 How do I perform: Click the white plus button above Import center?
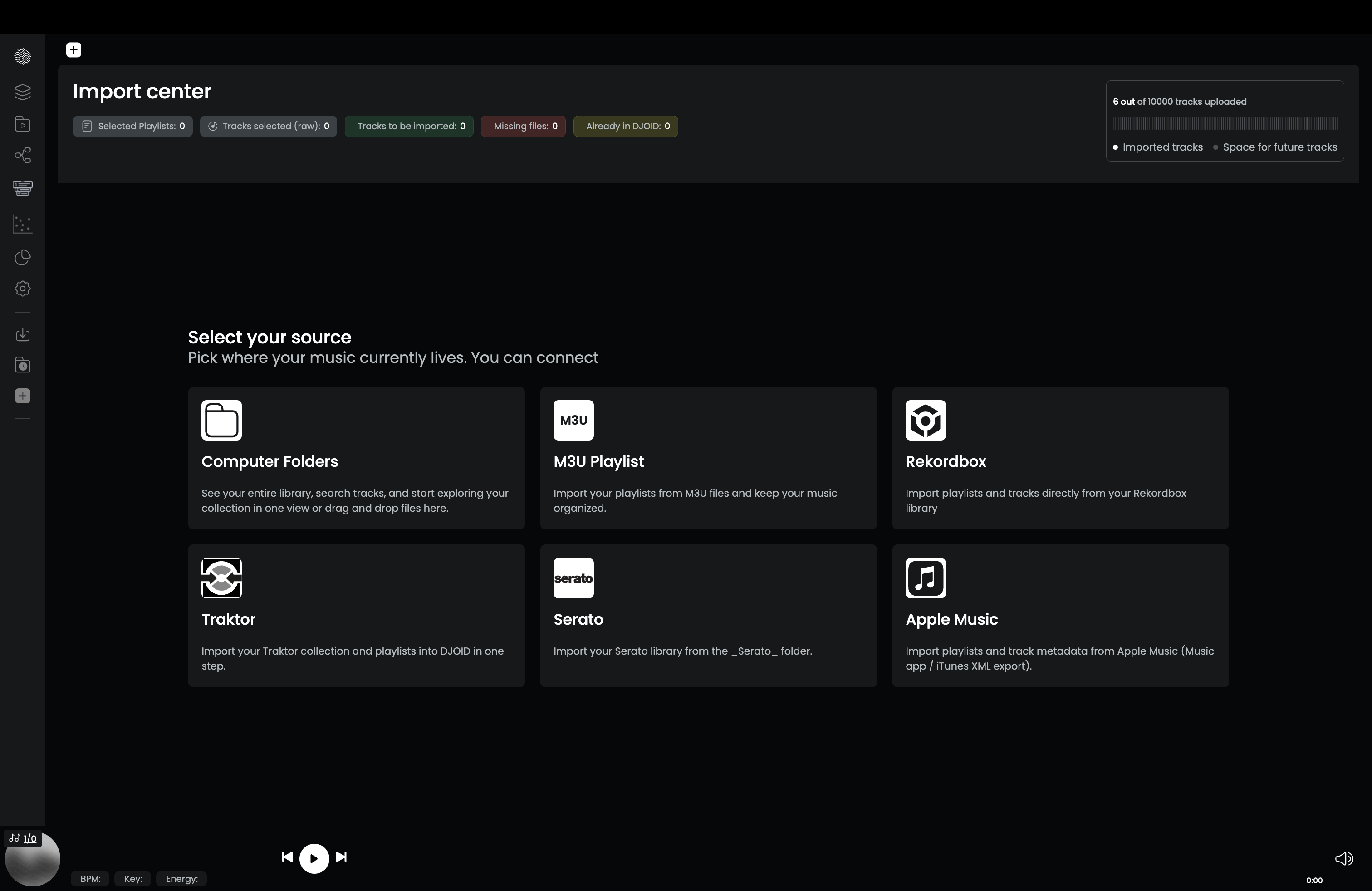click(x=74, y=50)
